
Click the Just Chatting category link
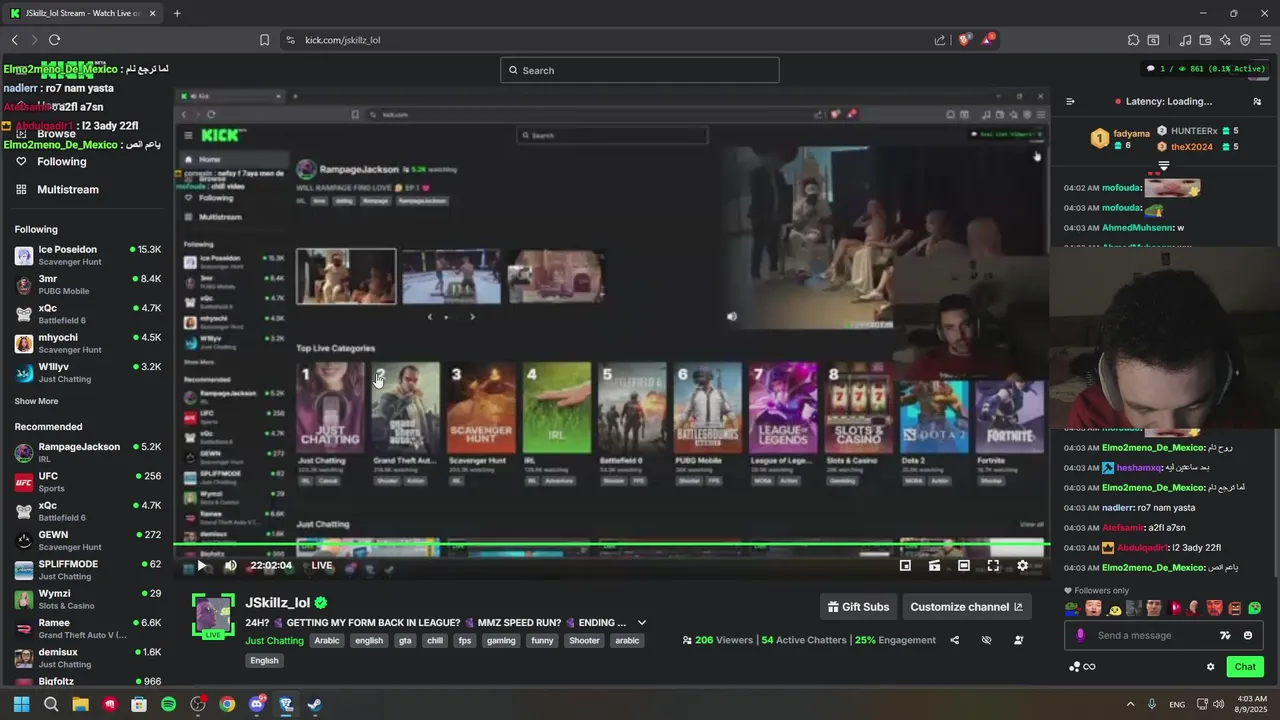[274, 641]
